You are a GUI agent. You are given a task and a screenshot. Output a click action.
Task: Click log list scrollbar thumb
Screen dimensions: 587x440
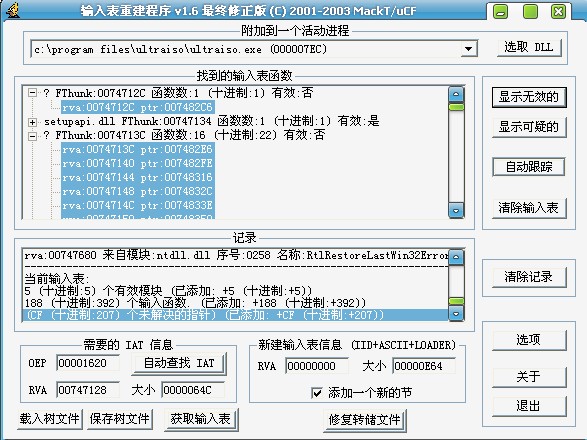click(x=456, y=301)
